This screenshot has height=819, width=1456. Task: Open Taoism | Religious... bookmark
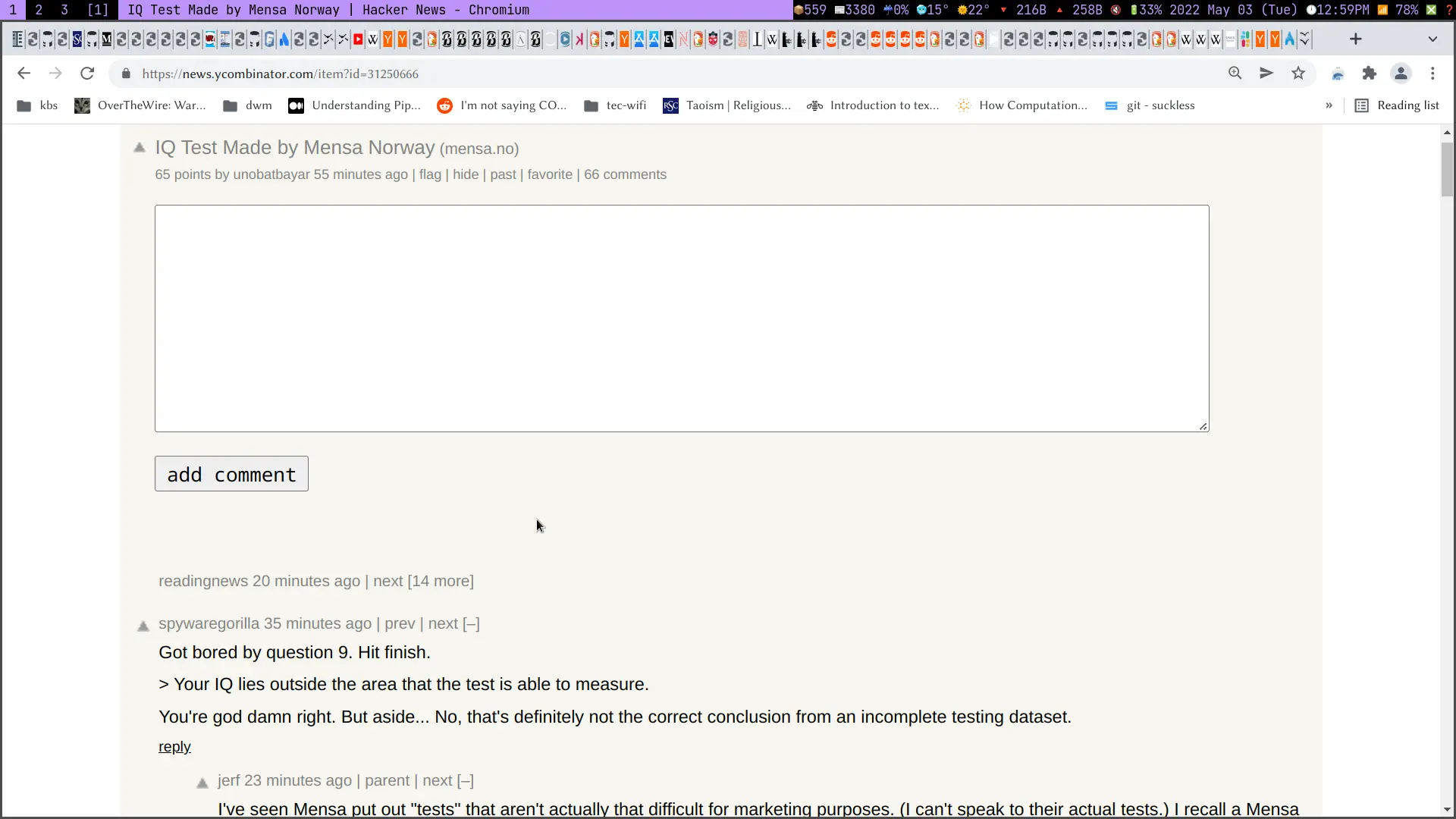tap(726, 105)
